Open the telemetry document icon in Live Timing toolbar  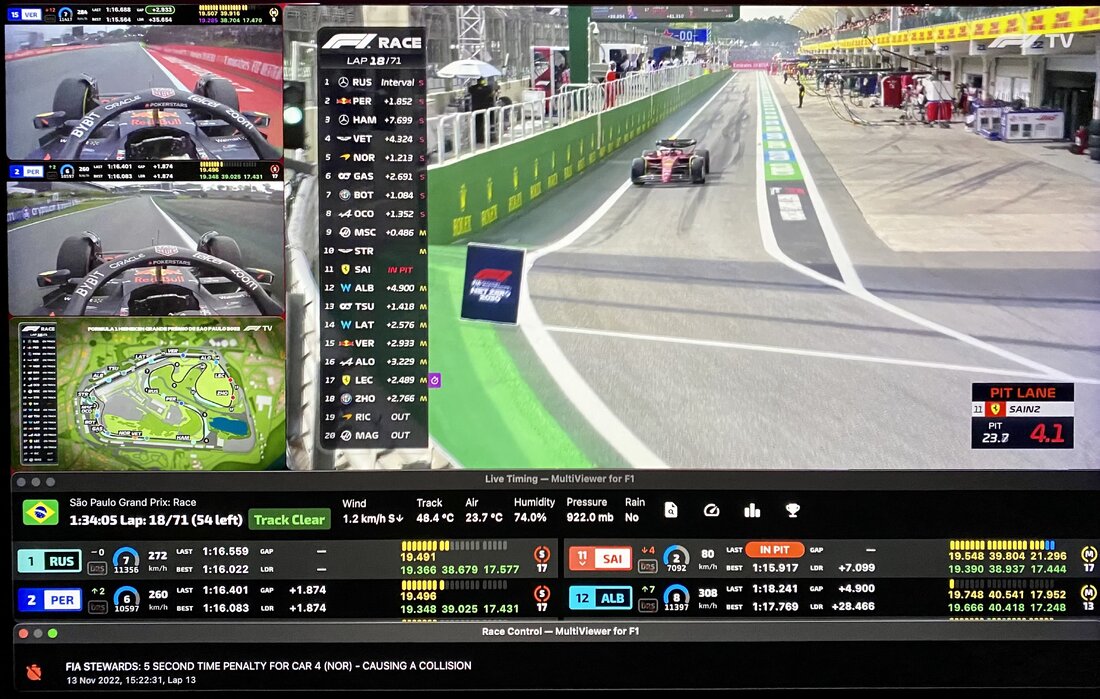point(671,510)
